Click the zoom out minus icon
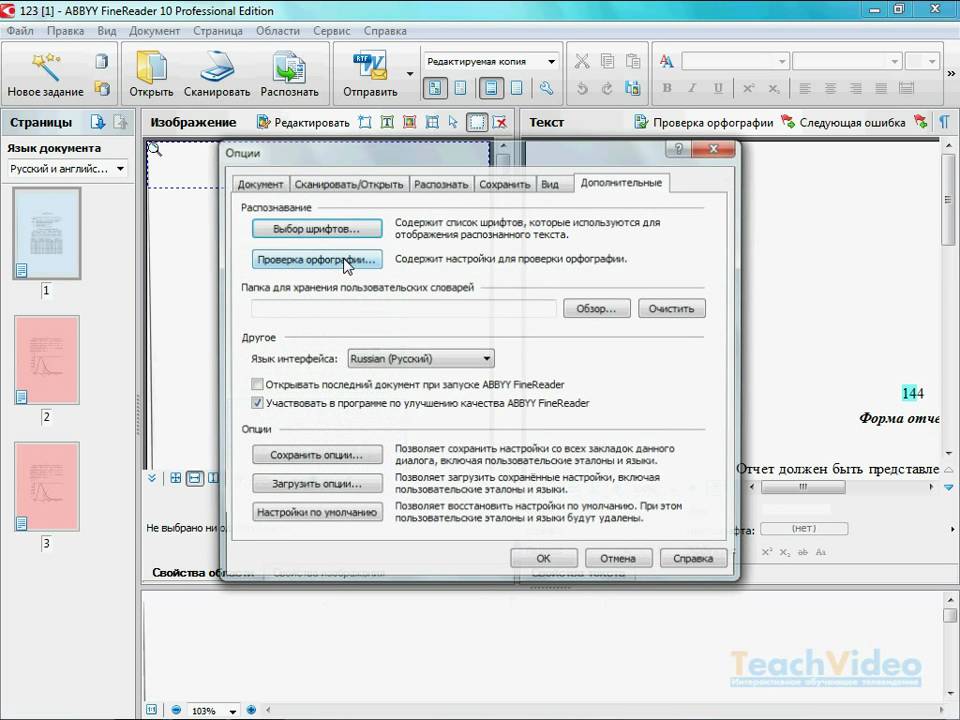The height and width of the screenshot is (720, 960). tap(176, 710)
